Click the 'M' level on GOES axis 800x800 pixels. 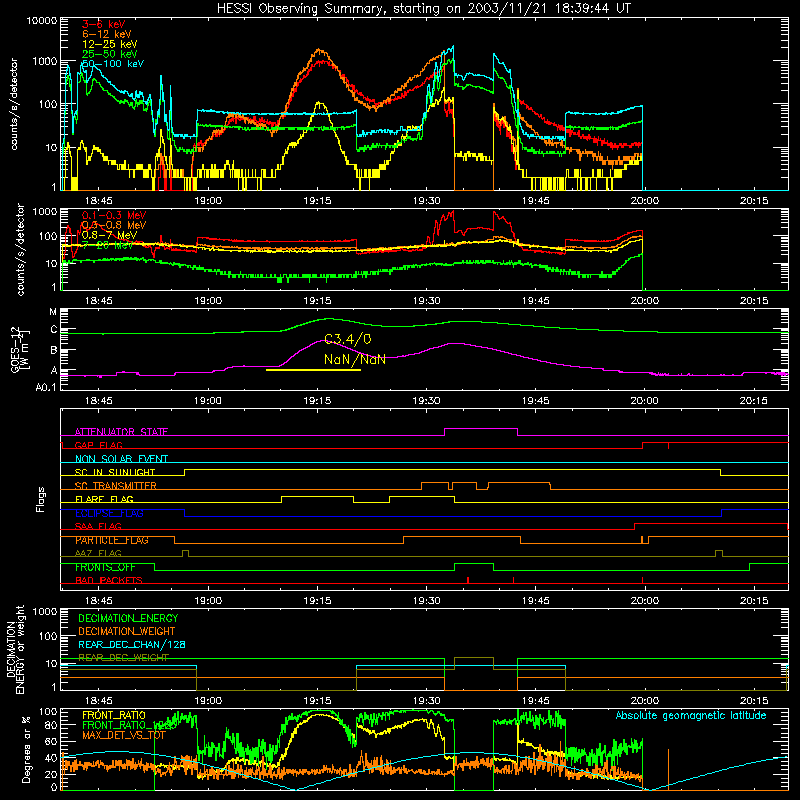(53, 312)
